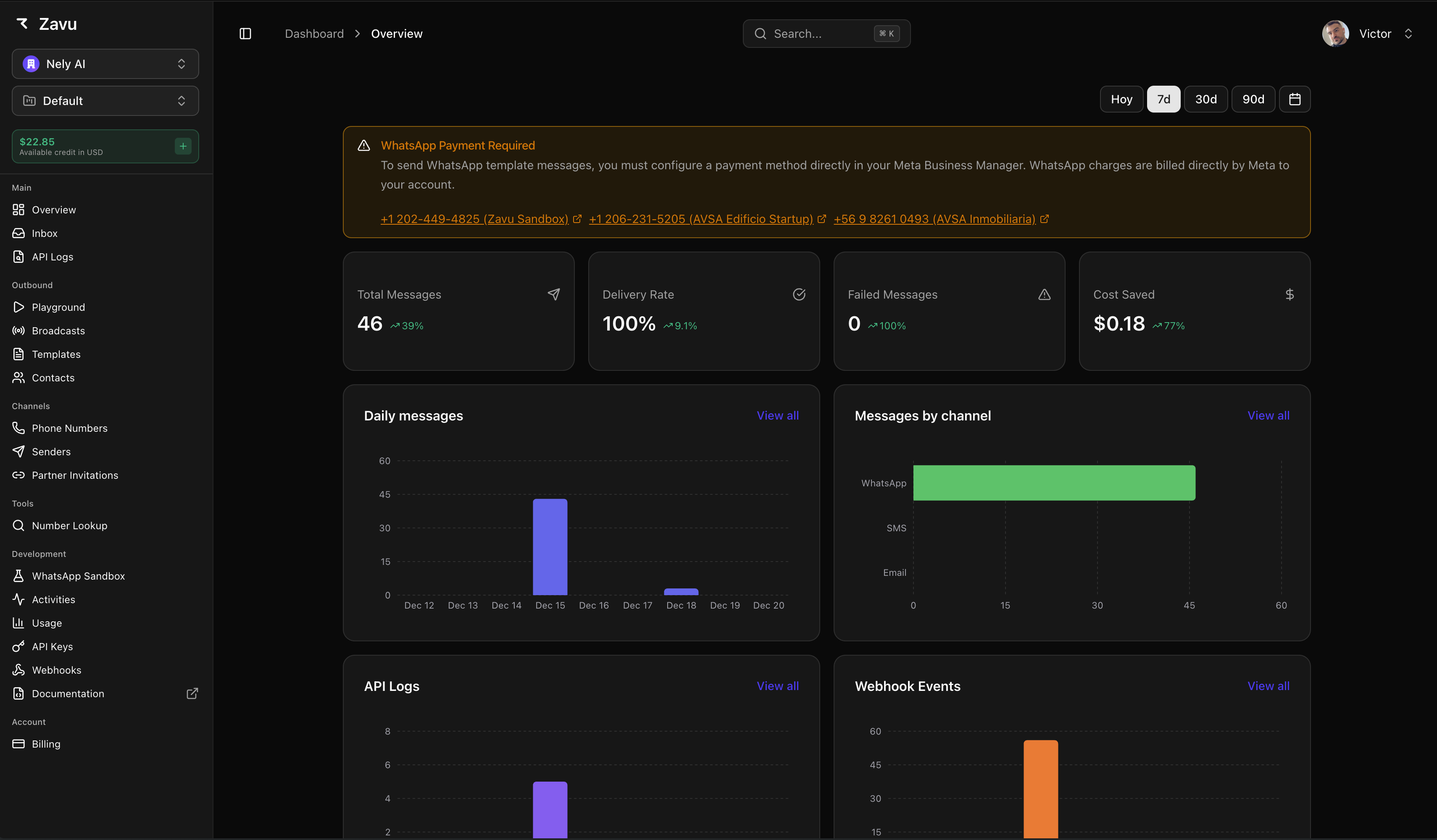Screen dimensions: 1437x840
Task: Toggle the sidebar collapse icon
Action: pyautogui.click(x=245, y=34)
